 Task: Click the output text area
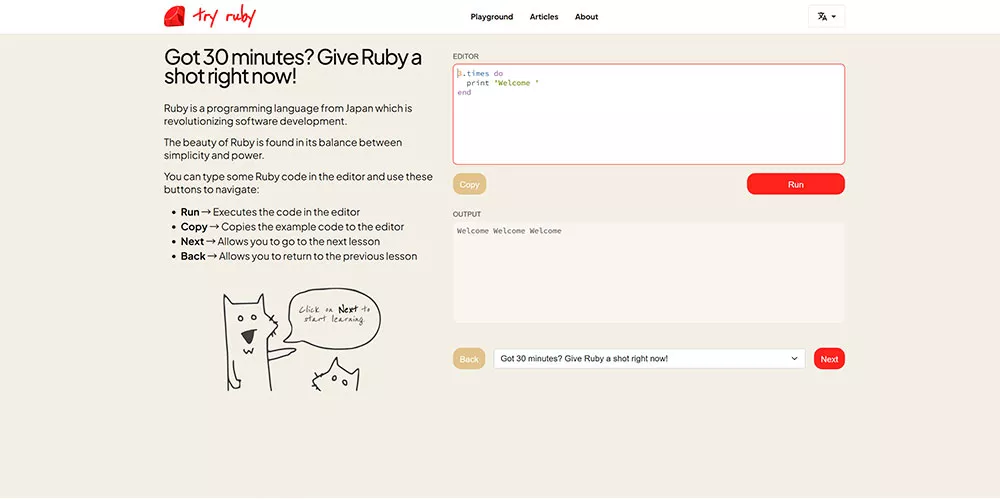649,272
